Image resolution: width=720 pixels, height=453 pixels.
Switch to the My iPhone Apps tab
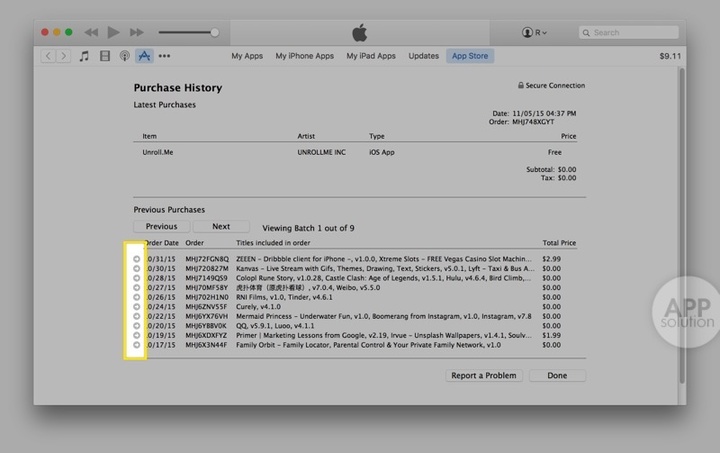305,56
